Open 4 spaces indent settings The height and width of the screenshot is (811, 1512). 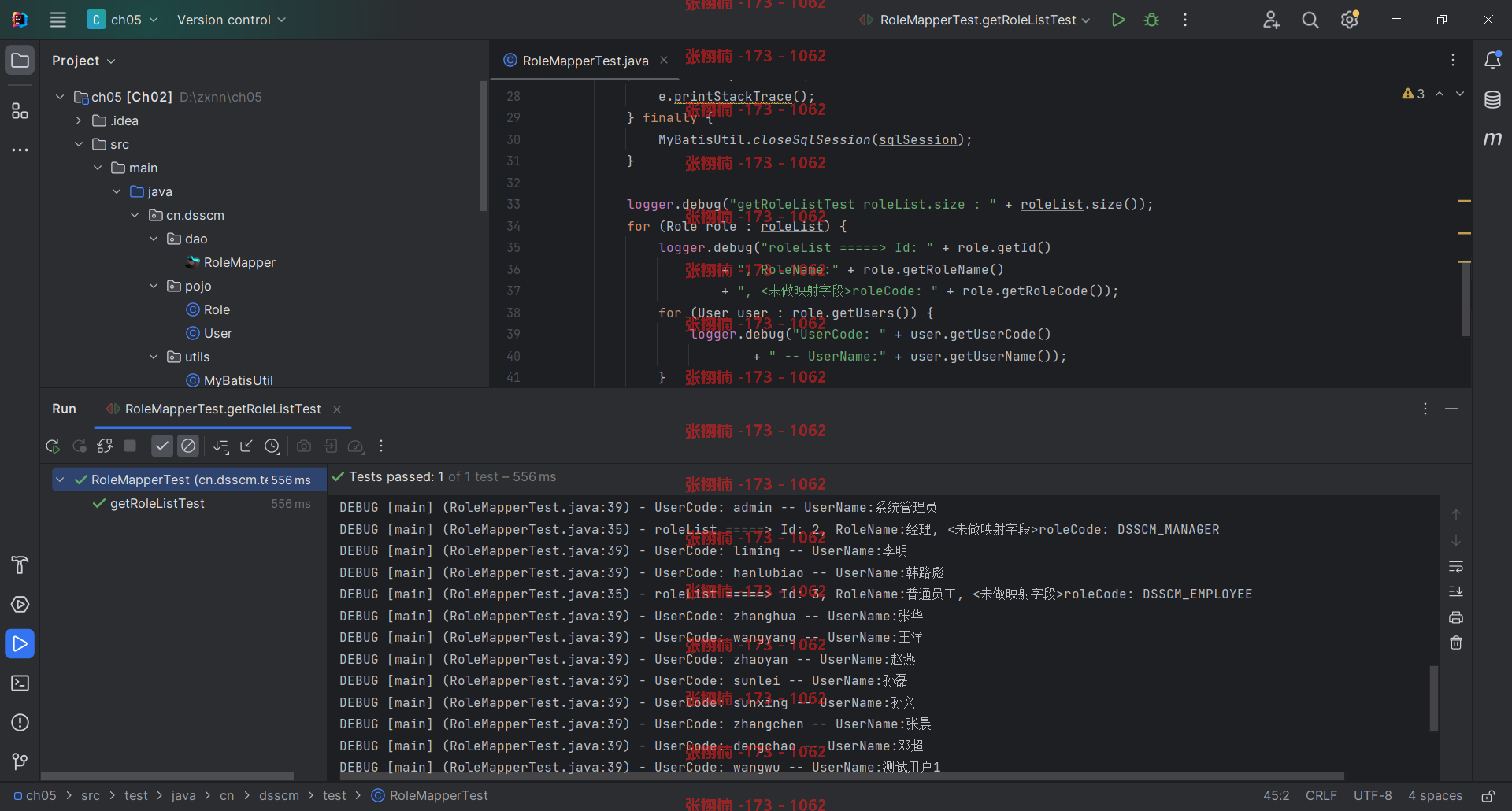tap(1435, 795)
